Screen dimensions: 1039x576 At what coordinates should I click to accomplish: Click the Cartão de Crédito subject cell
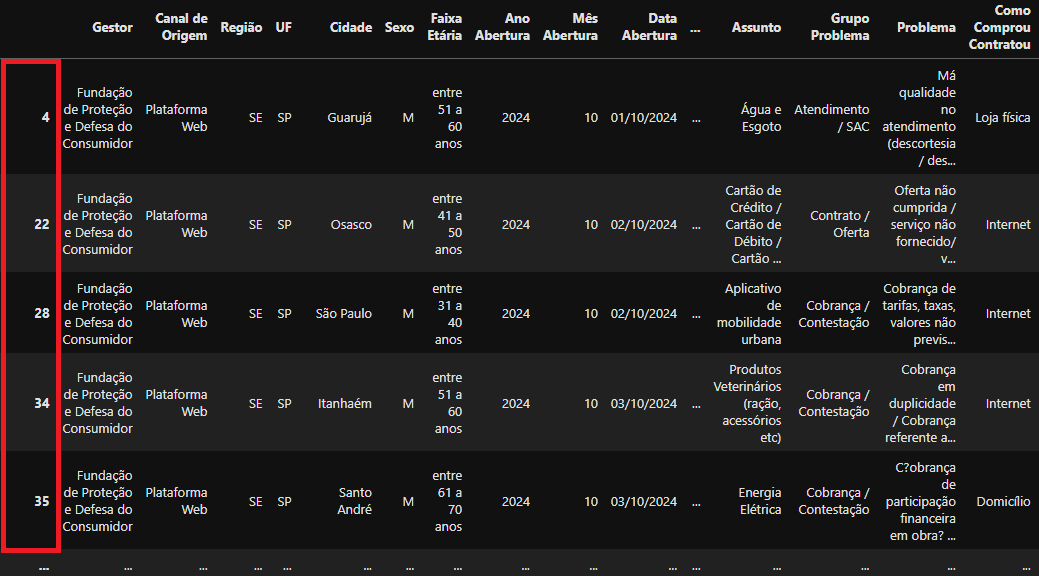[753, 224]
